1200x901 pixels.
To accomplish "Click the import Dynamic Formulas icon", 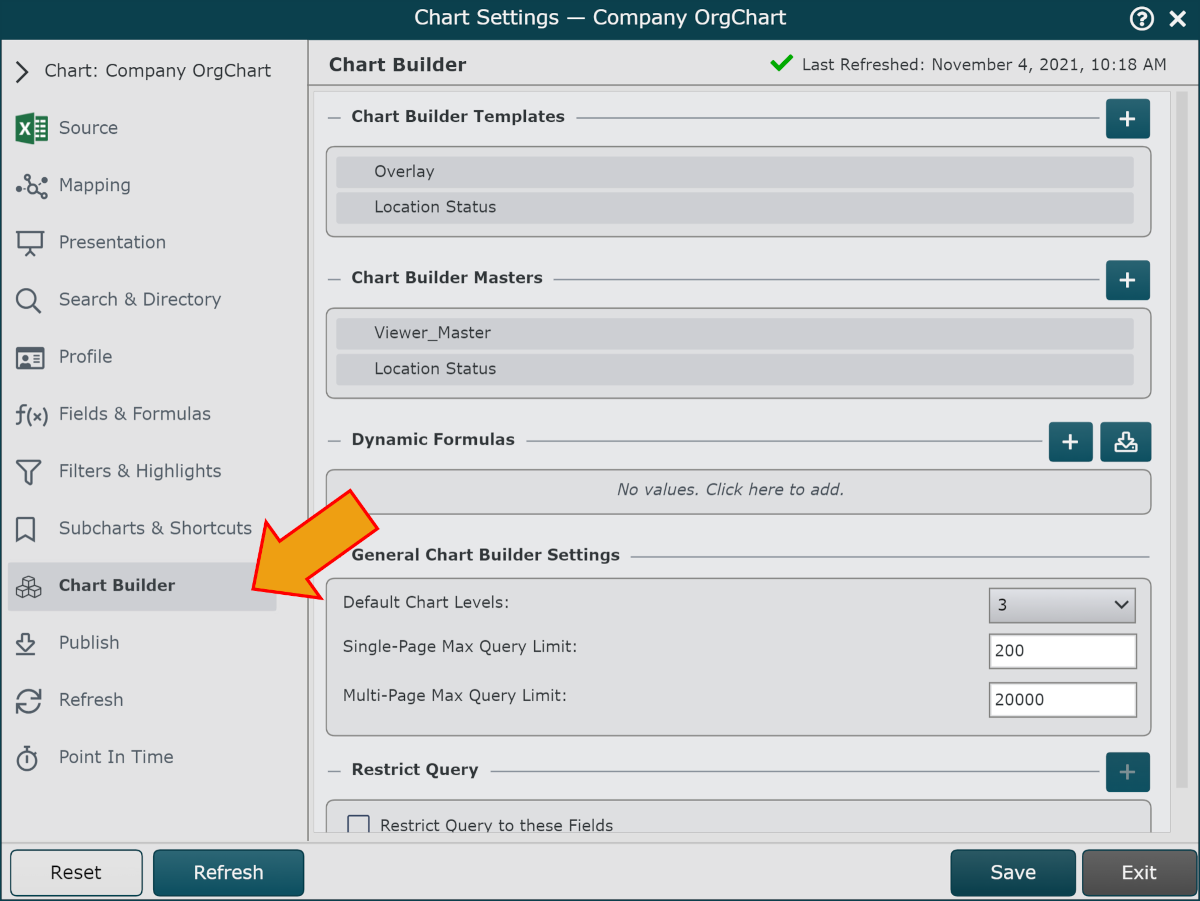I will pos(1125,442).
